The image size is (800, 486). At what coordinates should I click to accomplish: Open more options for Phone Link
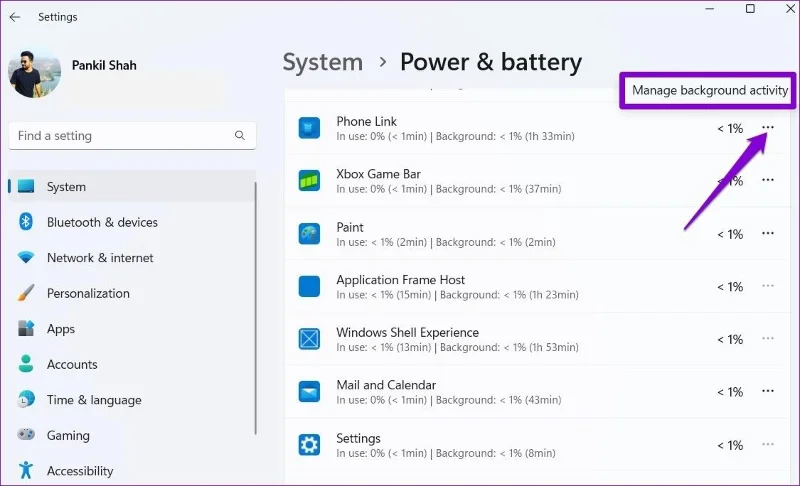[768, 127]
